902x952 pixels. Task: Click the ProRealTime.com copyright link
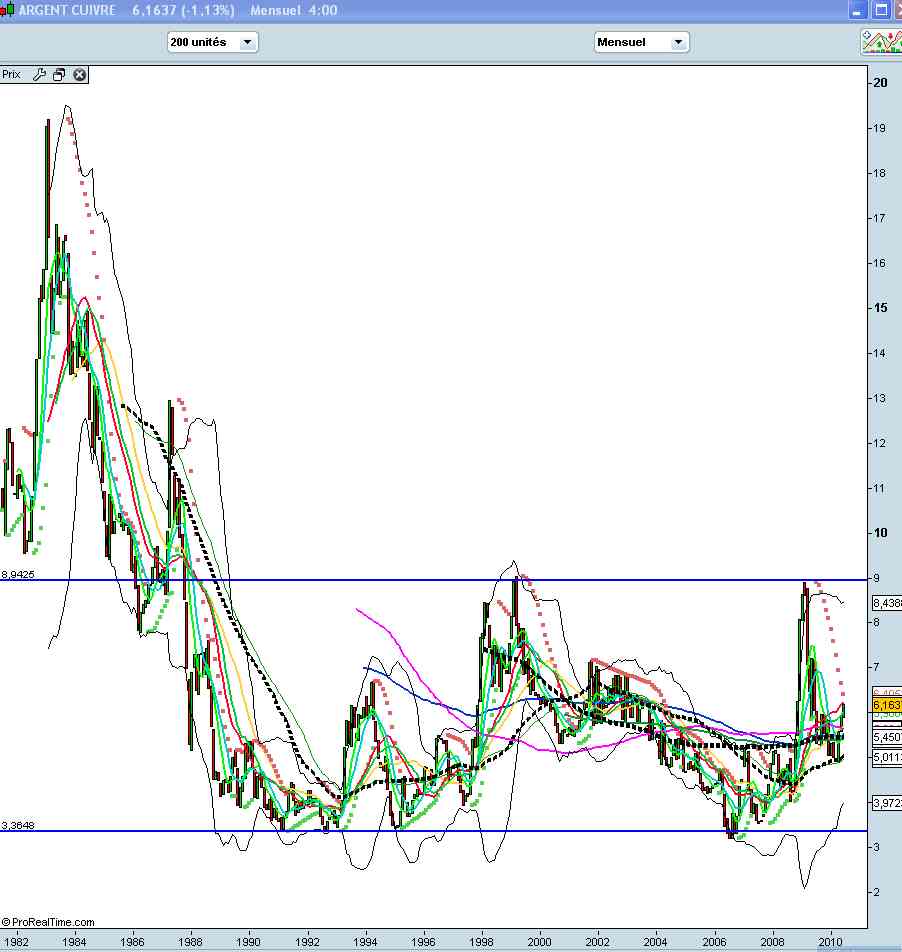tap(48, 922)
